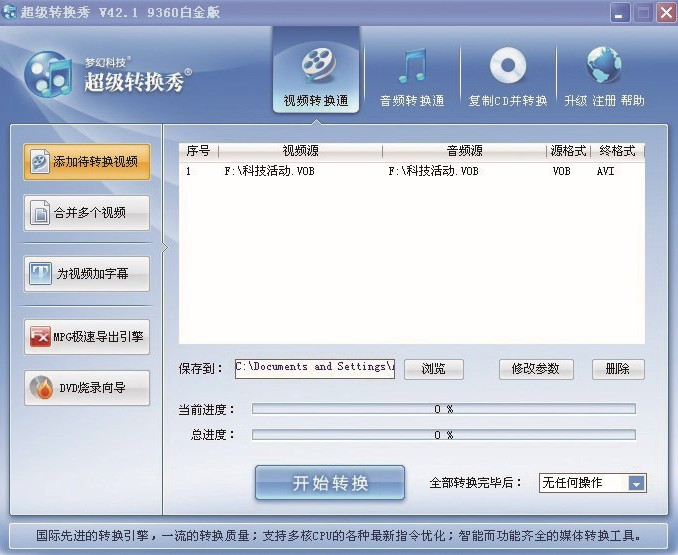Click the globe icon of 升级 注册 帮助
This screenshot has height=555, width=678.
(x=604, y=65)
